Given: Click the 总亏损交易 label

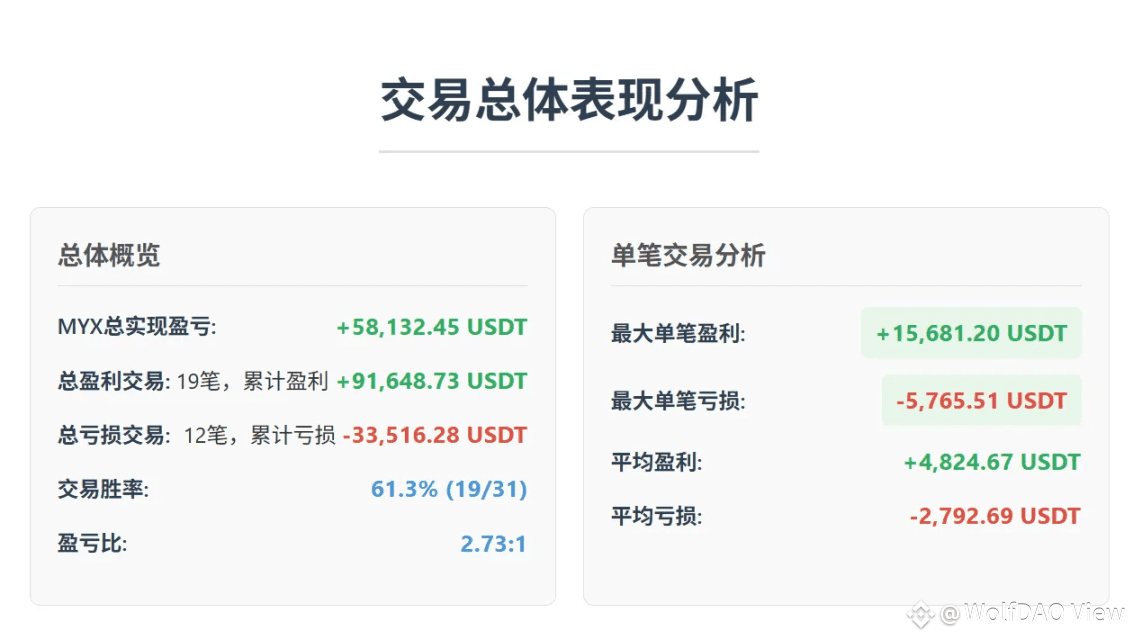Looking at the screenshot, I should coord(114,435).
